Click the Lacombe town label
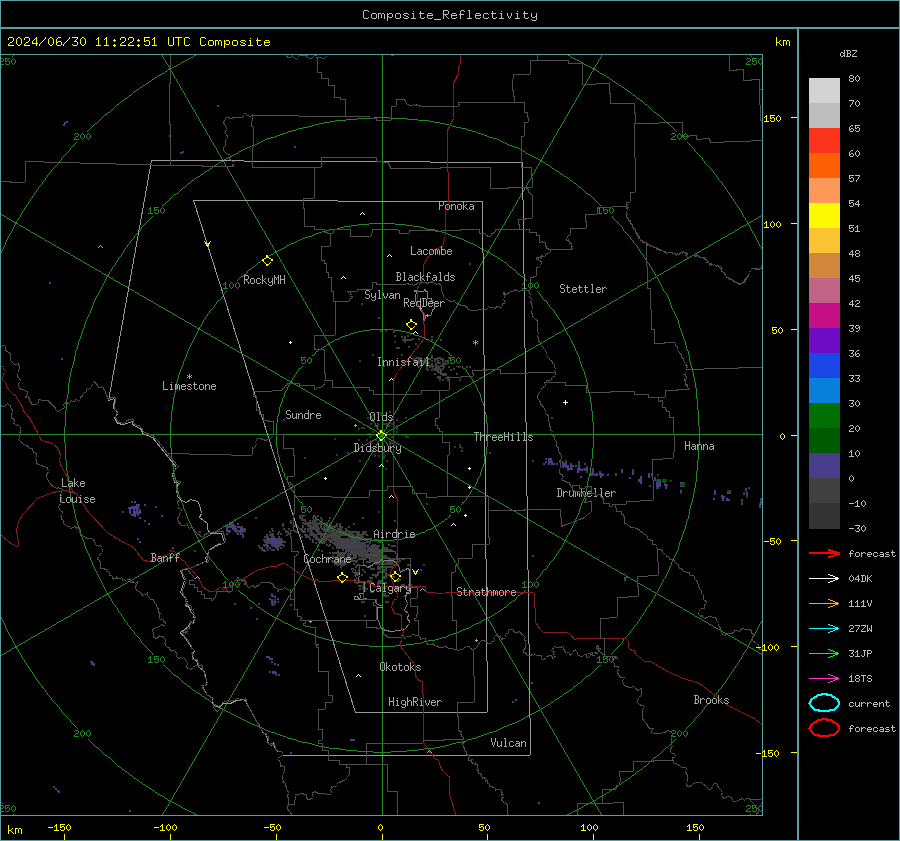 coord(431,251)
